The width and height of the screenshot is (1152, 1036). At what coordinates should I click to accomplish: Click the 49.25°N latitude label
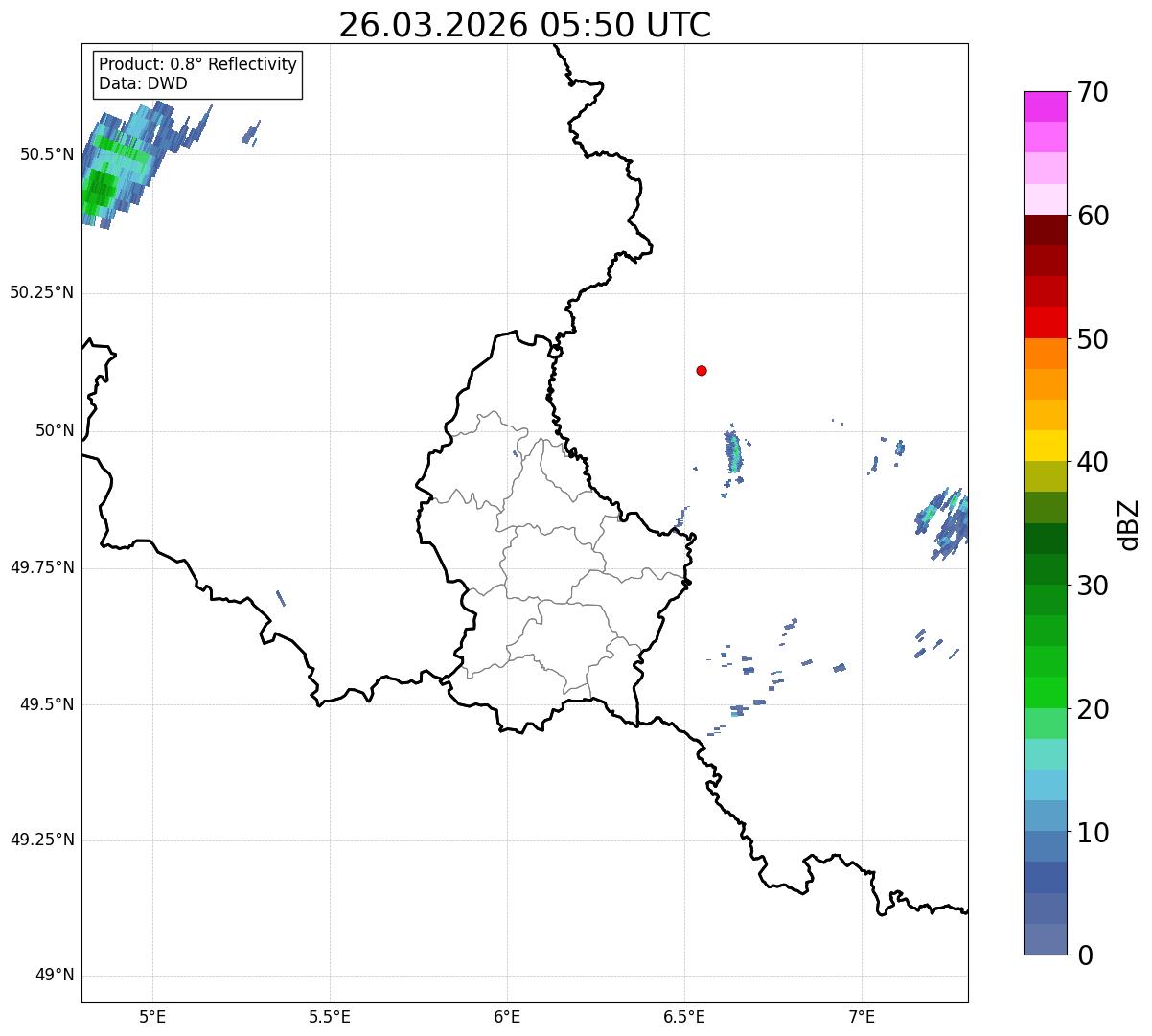click(41, 840)
